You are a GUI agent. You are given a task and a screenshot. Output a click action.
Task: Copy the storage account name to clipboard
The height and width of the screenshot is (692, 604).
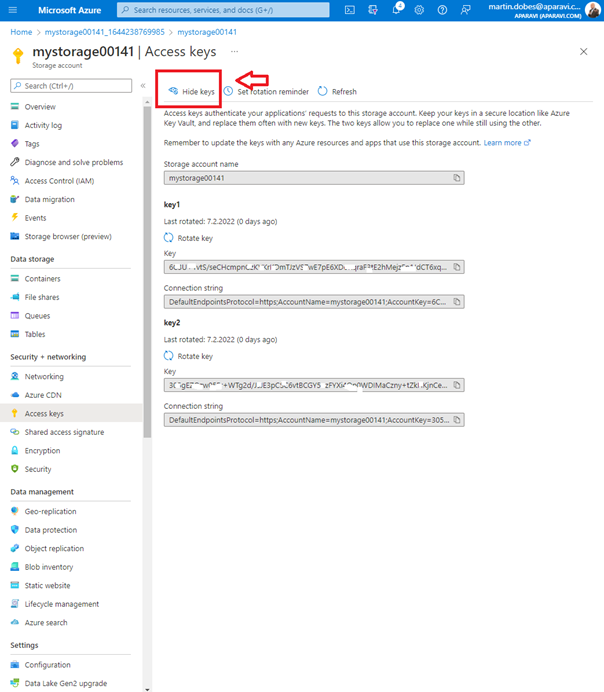(x=456, y=178)
